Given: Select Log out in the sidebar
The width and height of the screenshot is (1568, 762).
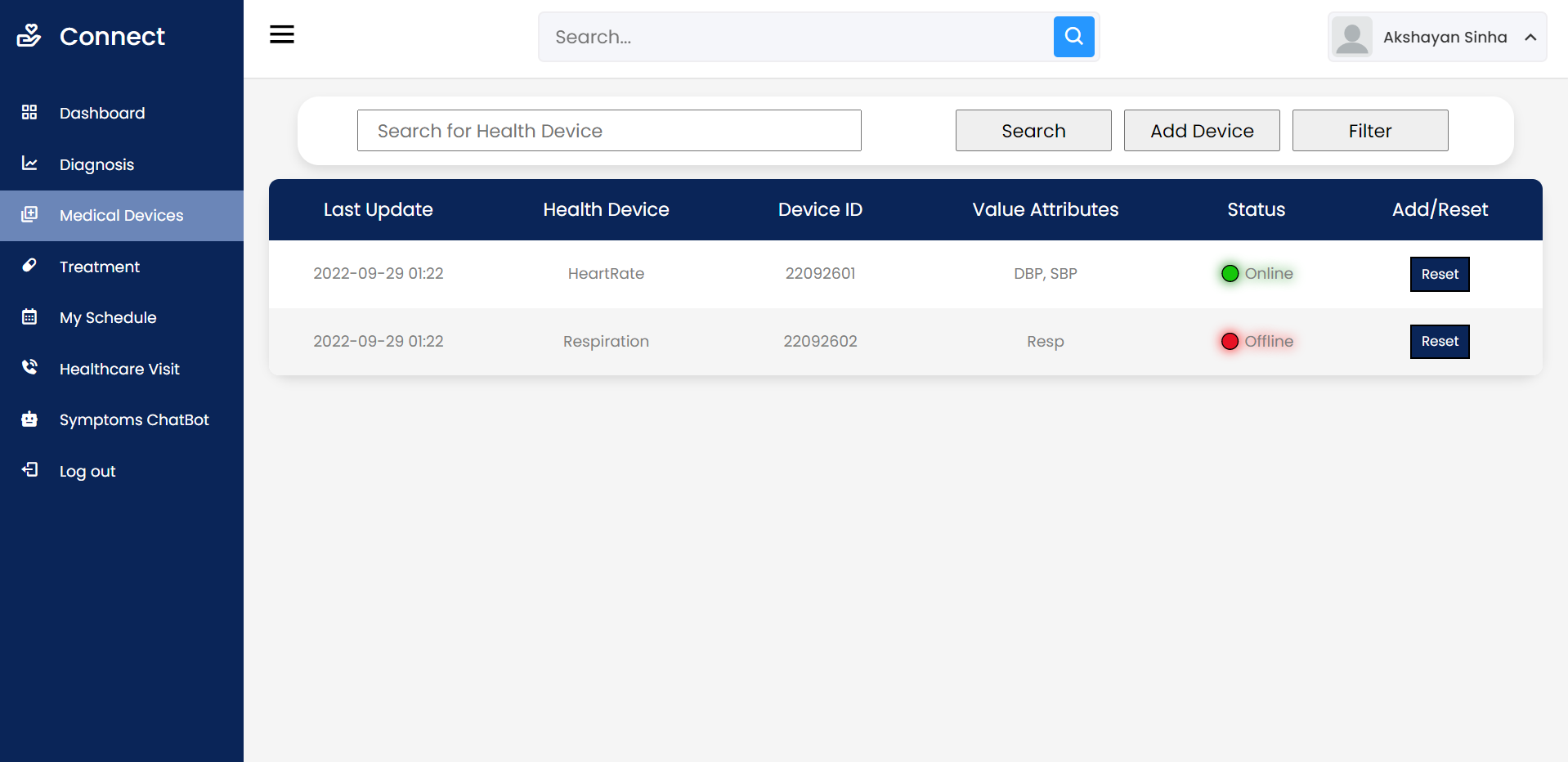Looking at the screenshot, I should (87, 471).
